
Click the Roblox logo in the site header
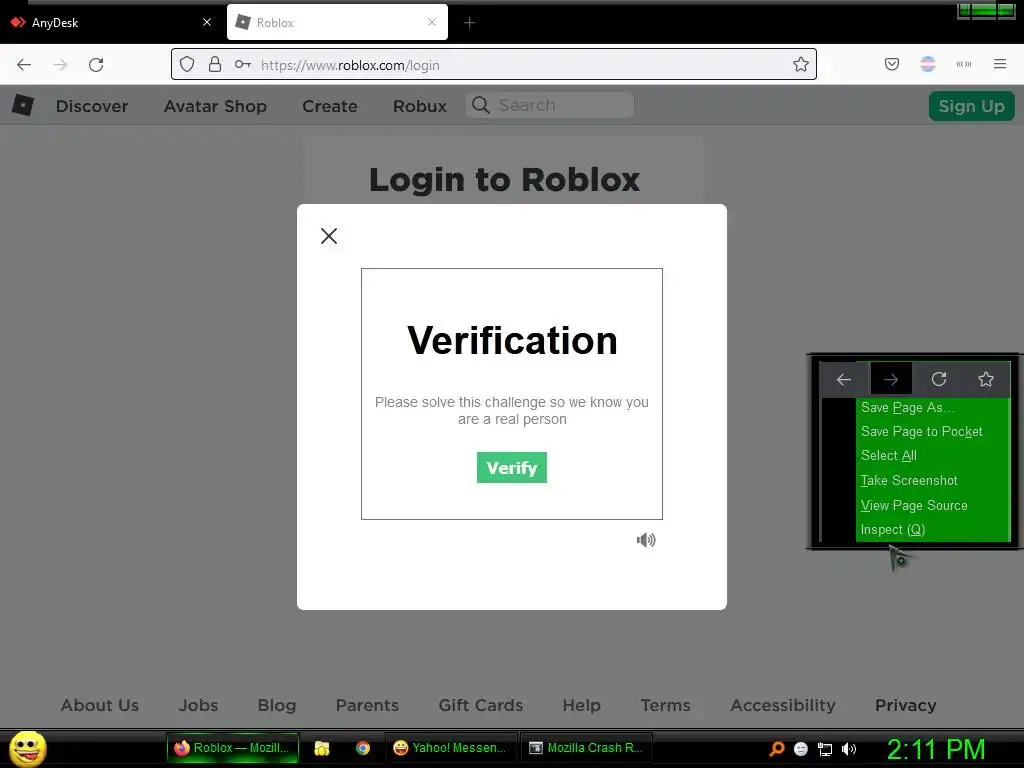[23, 104]
